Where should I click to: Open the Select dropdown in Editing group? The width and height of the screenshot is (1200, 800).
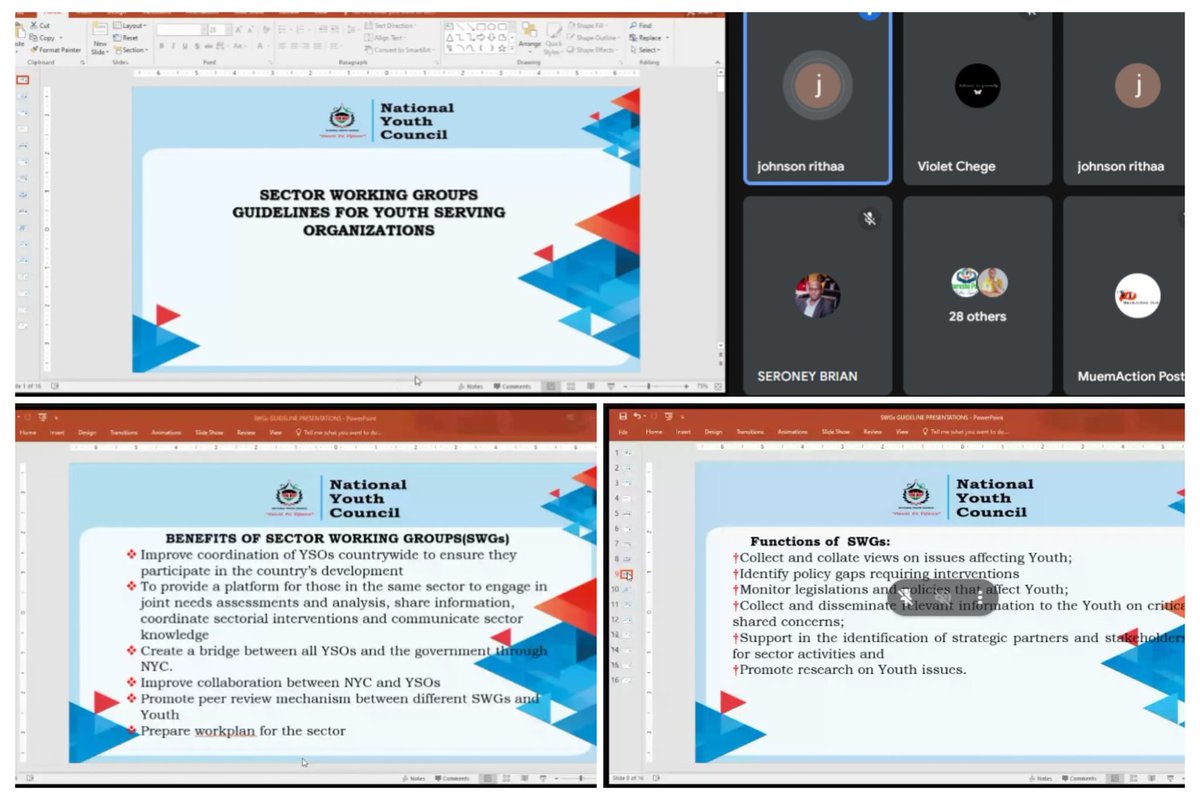click(646, 50)
